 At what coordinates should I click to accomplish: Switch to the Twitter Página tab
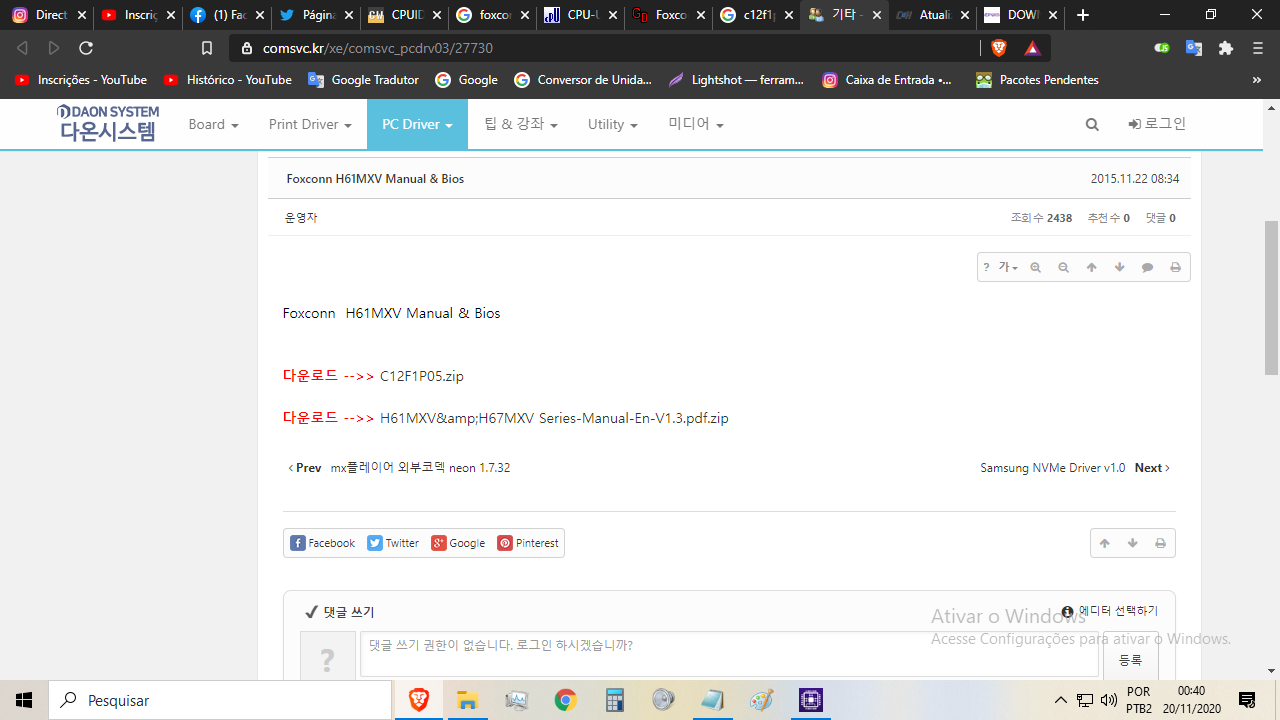click(x=317, y=15)
